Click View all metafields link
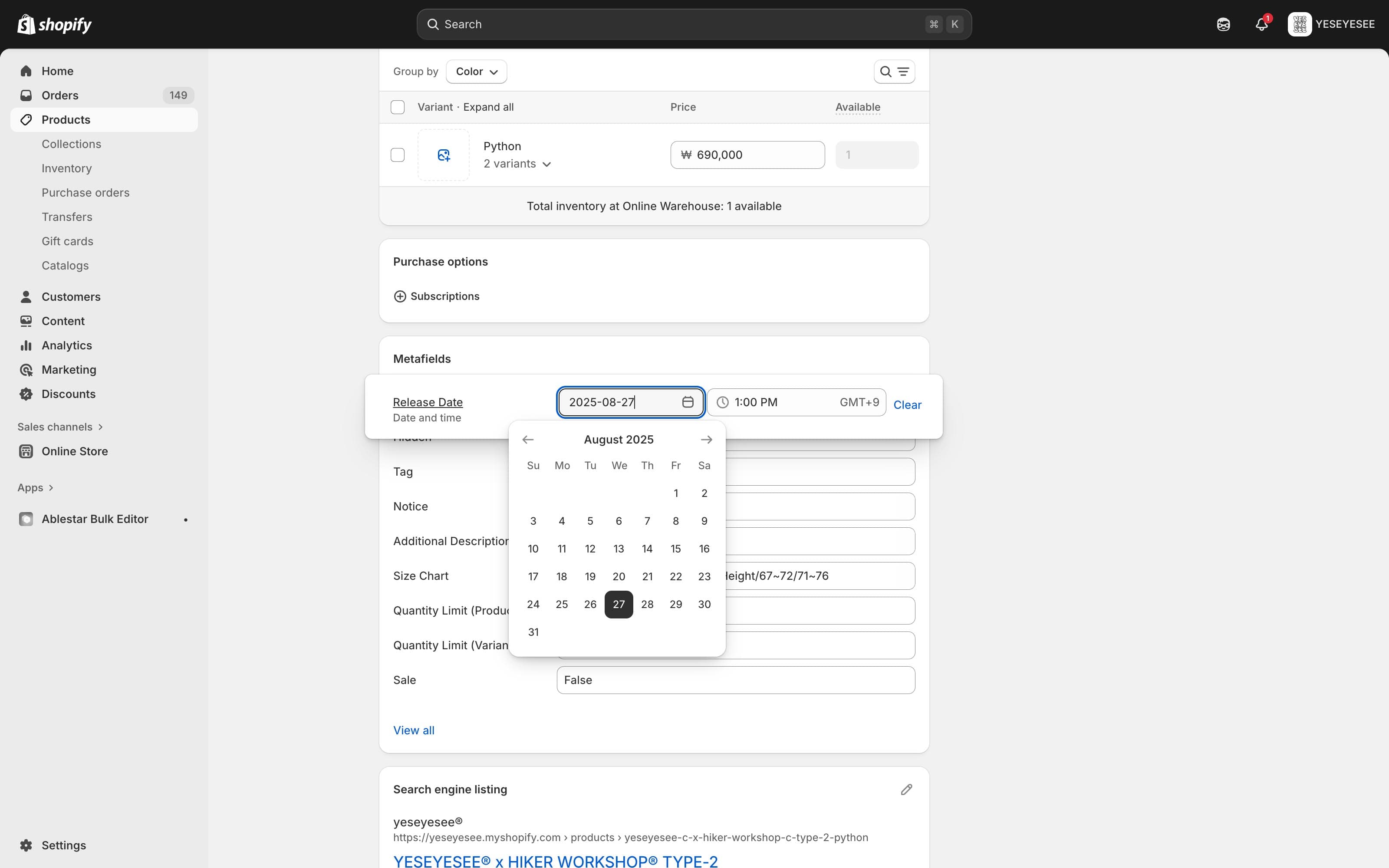Screen dimensions: 1389x868 coord(413,730)
